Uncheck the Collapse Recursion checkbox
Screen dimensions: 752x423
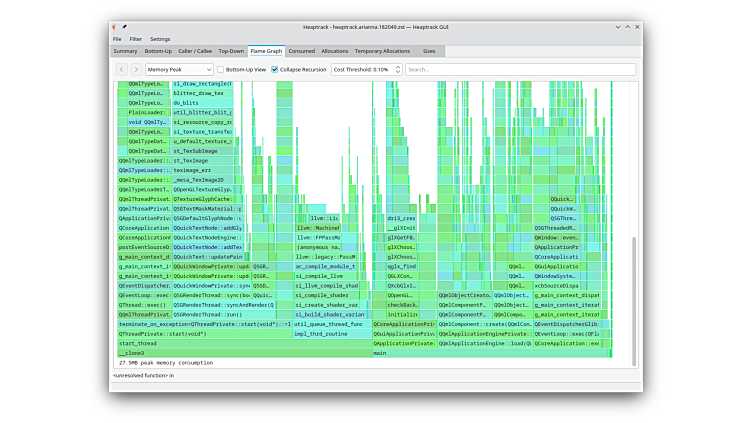275,70
